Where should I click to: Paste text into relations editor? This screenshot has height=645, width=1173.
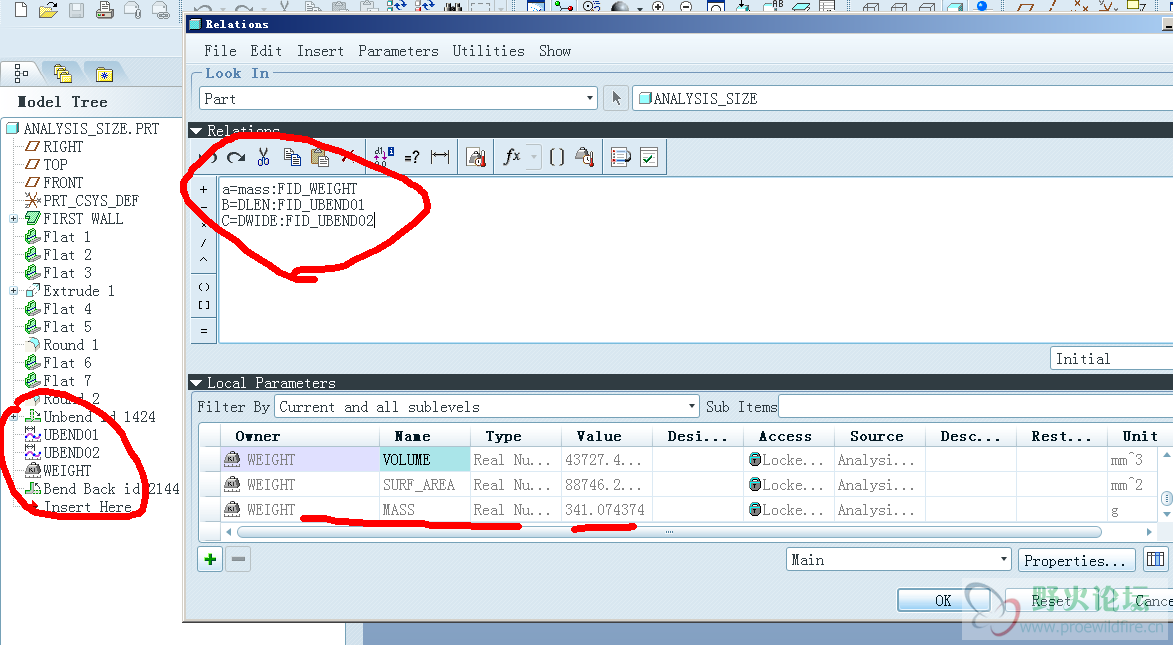320,157
